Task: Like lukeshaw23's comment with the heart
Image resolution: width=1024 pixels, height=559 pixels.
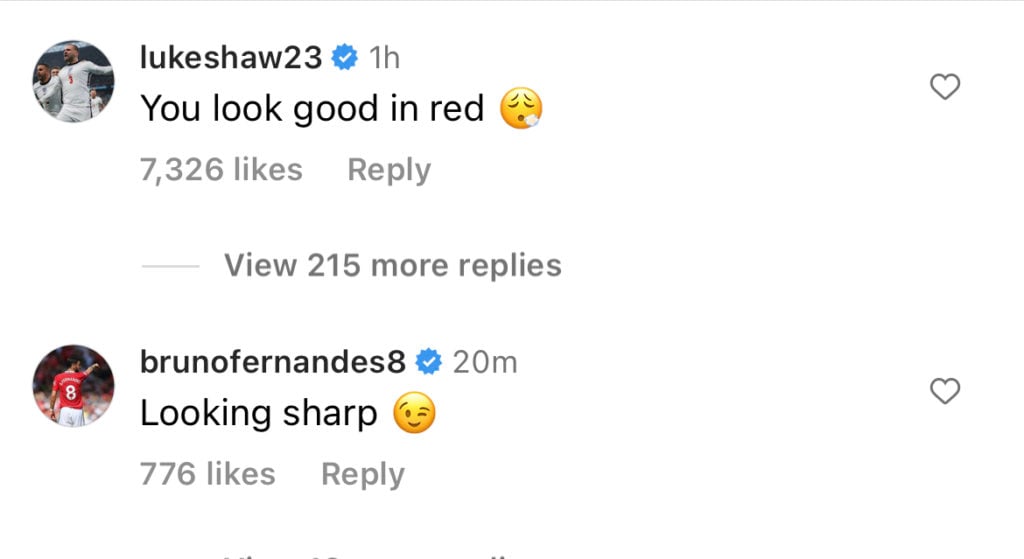Action: 945,87
